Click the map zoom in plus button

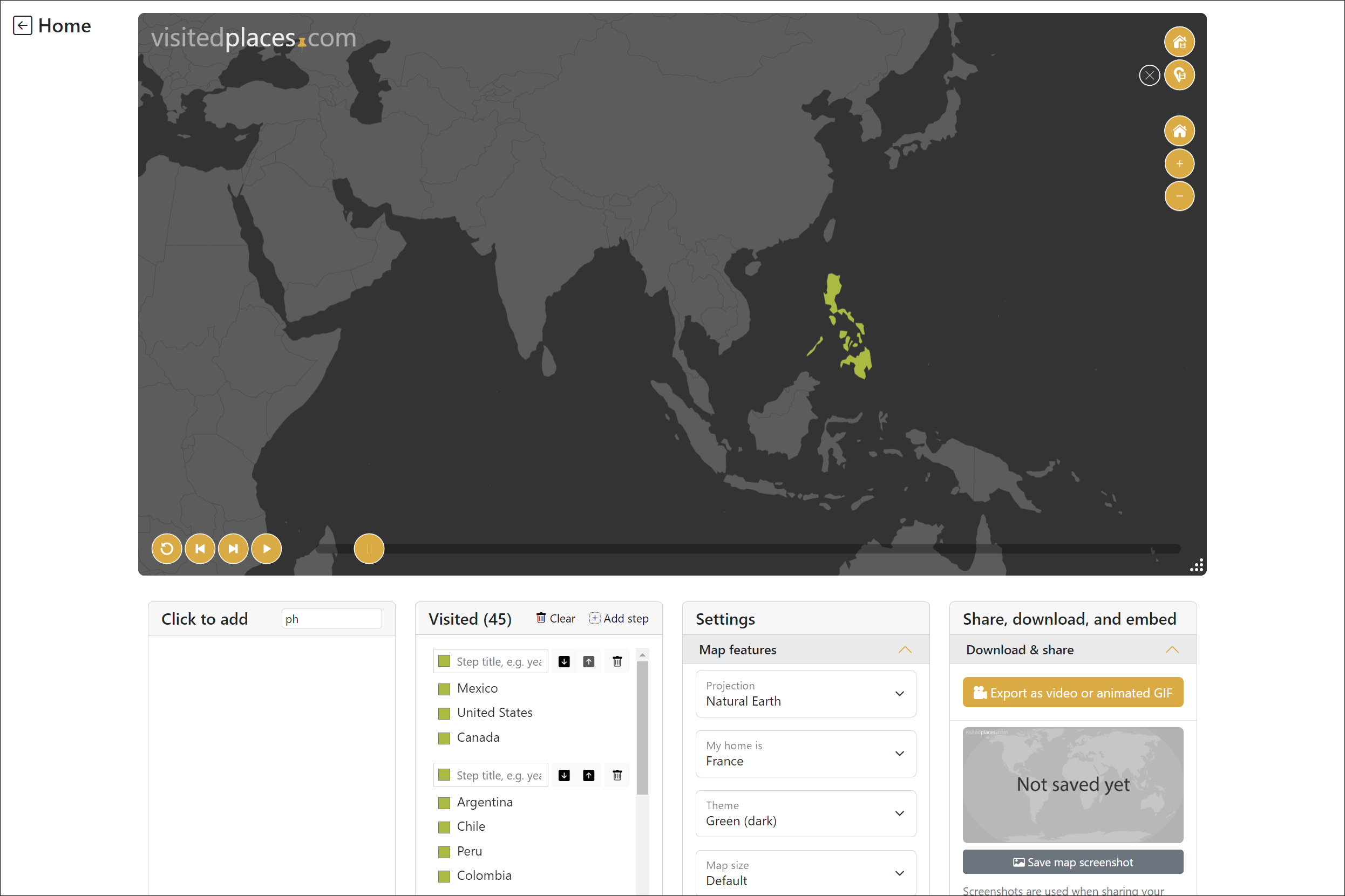click(1179, 164)
